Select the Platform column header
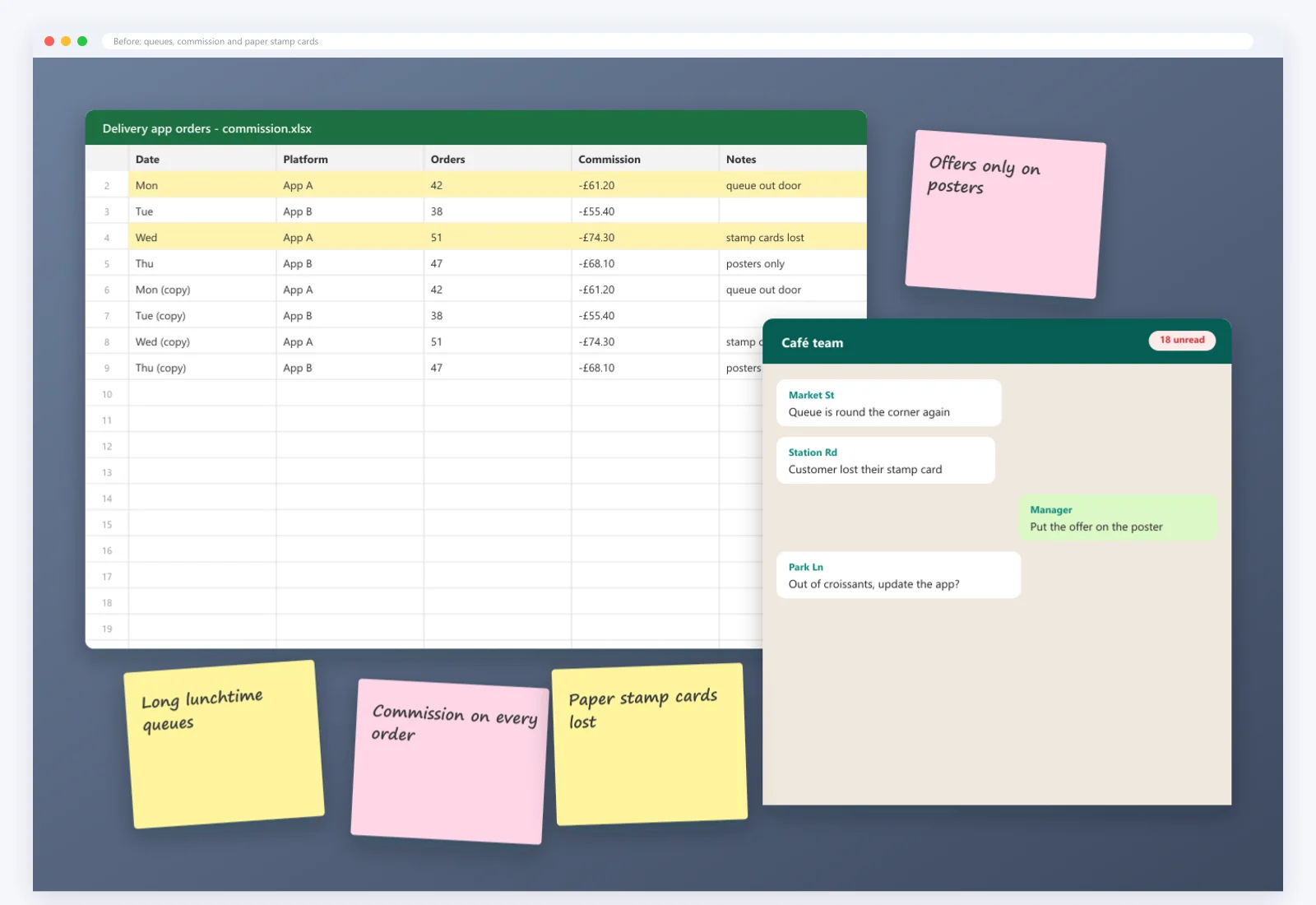Screen dimensions: 1316x905 click(350, 159)
